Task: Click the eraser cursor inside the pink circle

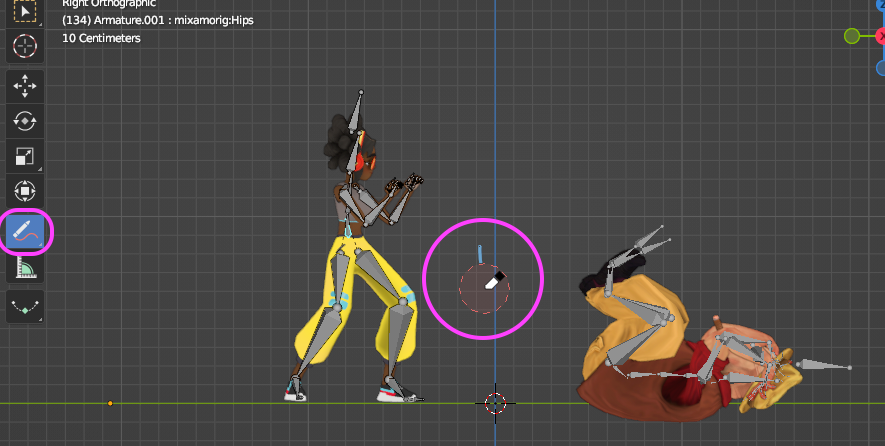Action: pos(495,280)
